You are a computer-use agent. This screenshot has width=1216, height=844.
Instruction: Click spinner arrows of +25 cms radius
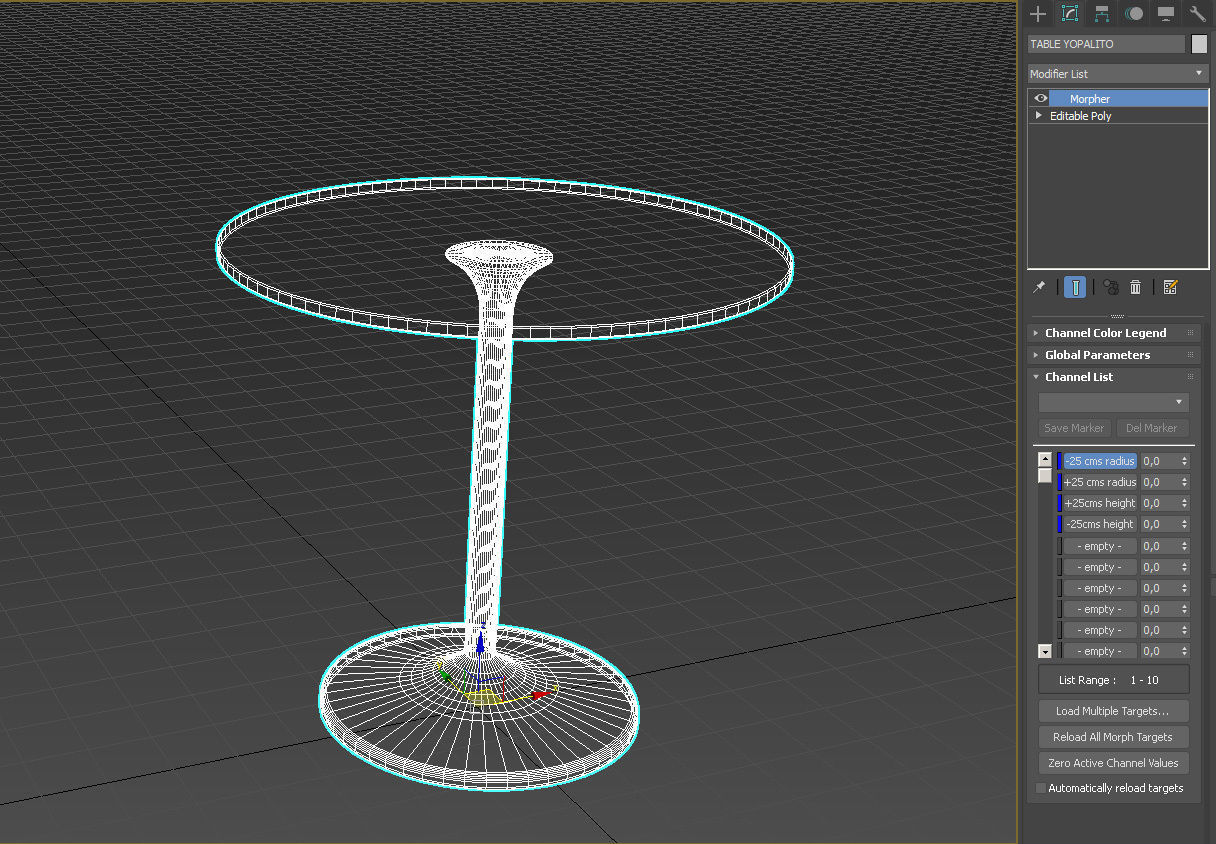[x=1185, y=482]
